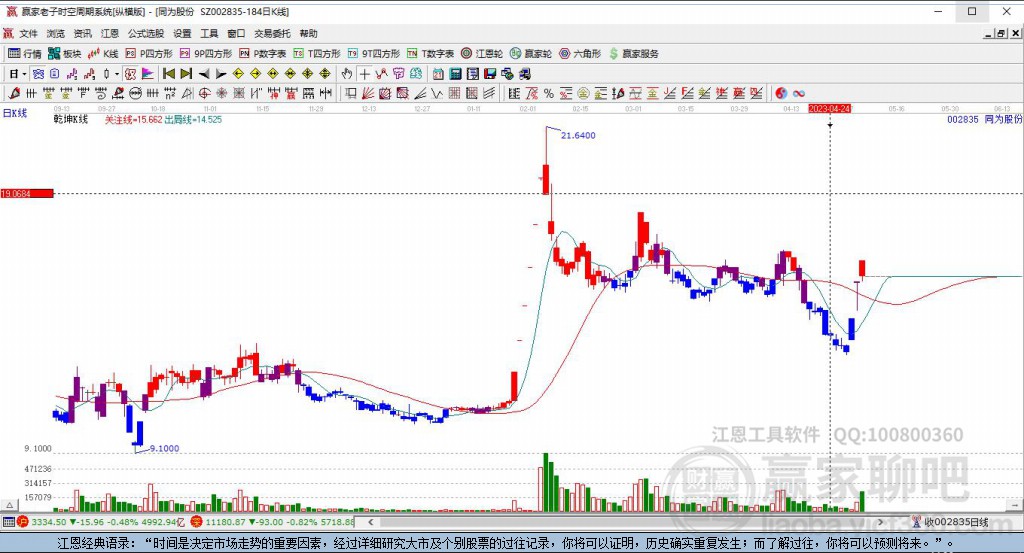The height and width of the screenshot is (553, 1024).
Task: Select the gold 金 circle icon
Action: pos(583,93)
